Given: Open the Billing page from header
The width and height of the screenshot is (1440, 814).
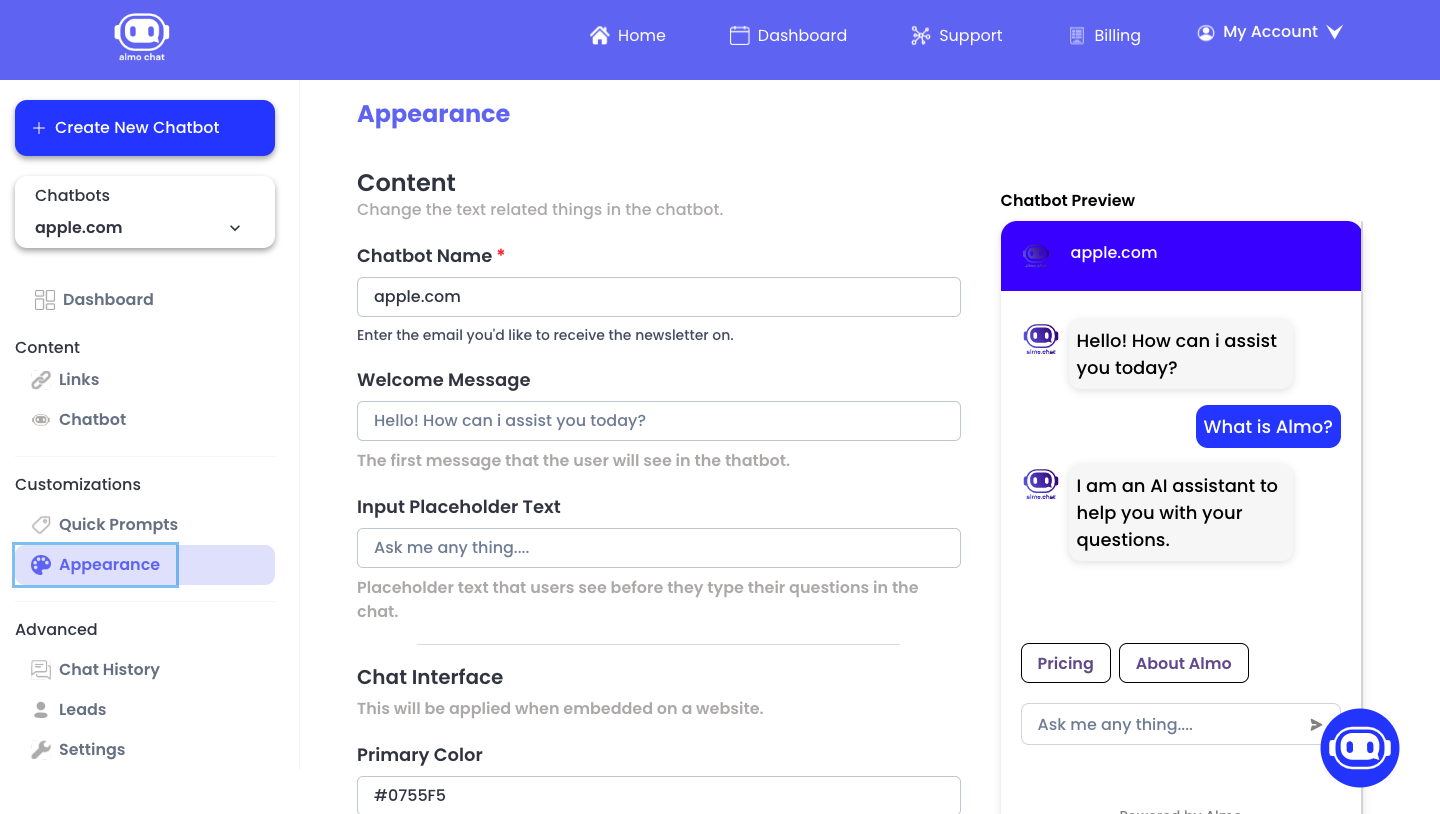Looking at the screenshot, I should [x=1104, y=36].
